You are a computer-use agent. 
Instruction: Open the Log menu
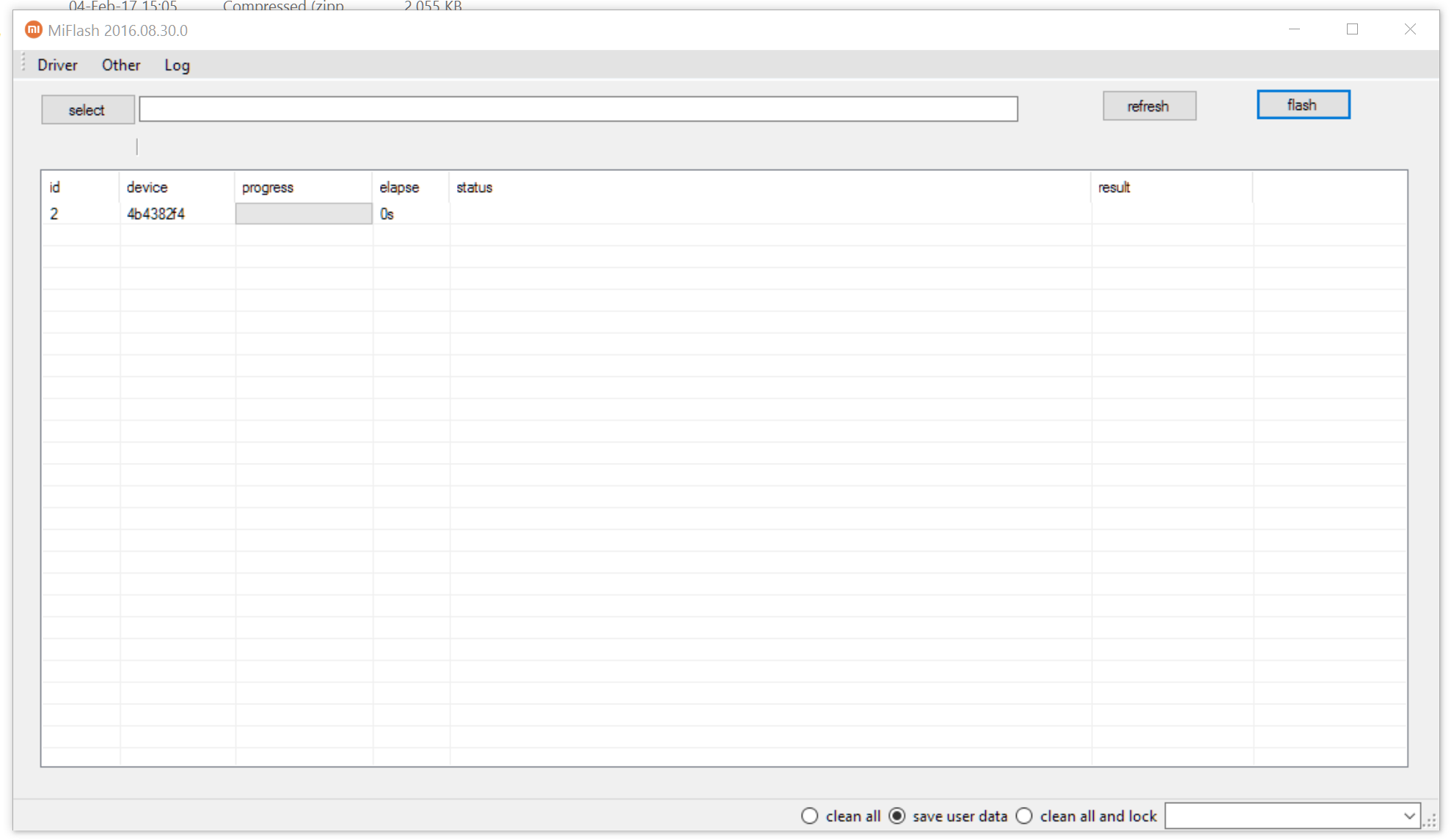177,65
